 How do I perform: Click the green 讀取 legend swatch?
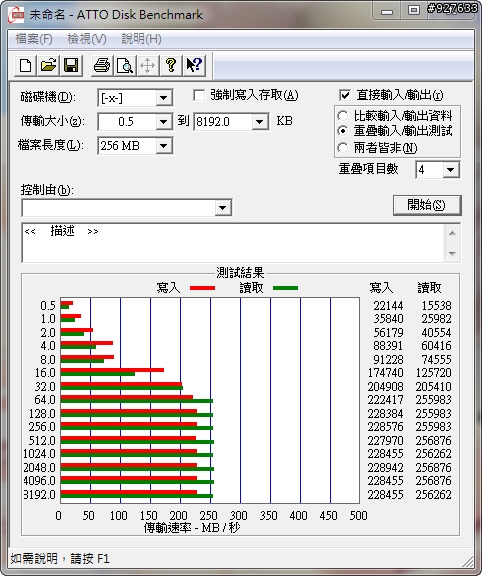tap(285, 288)
